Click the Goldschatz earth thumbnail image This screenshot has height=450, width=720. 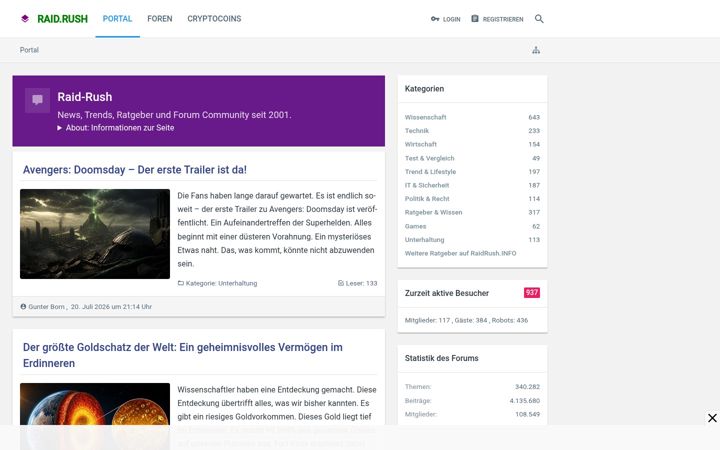[95, 404]
